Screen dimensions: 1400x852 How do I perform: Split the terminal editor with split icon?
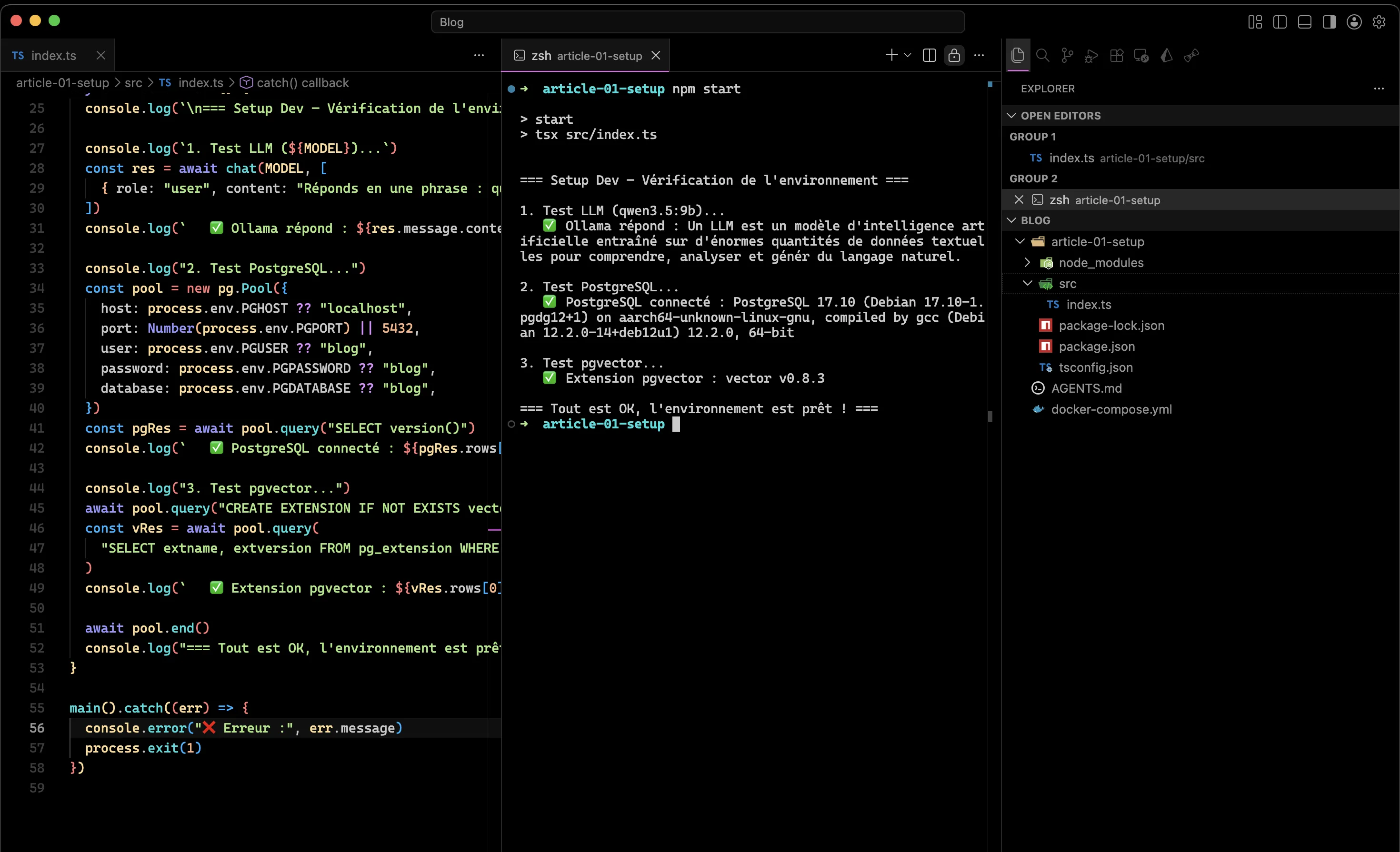point(929,55)
